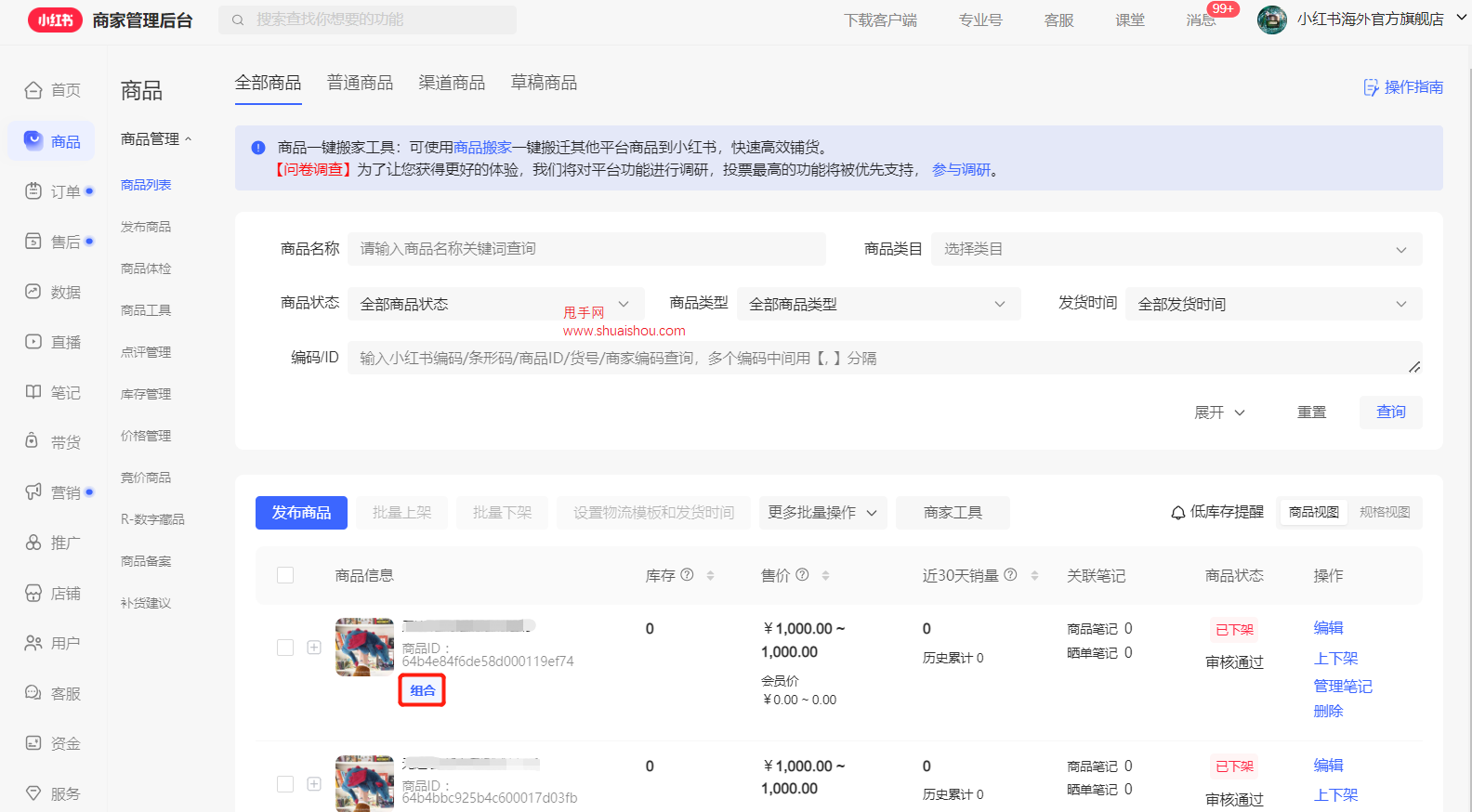Click 编辑 for product 64b4e84f6de58d000119ef74
Viewport: 1472px width, 812px height.
coord(1328,628)
